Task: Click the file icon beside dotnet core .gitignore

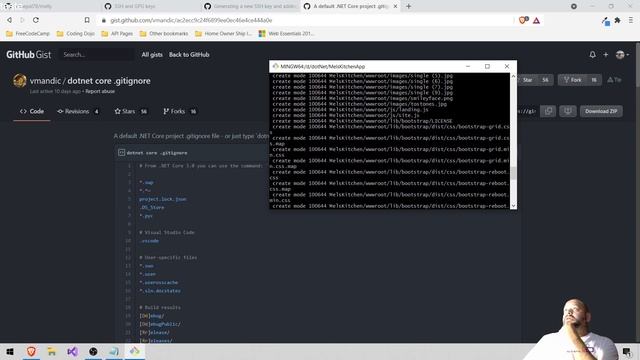Action: pyautogui.click(x=121, y=152)
